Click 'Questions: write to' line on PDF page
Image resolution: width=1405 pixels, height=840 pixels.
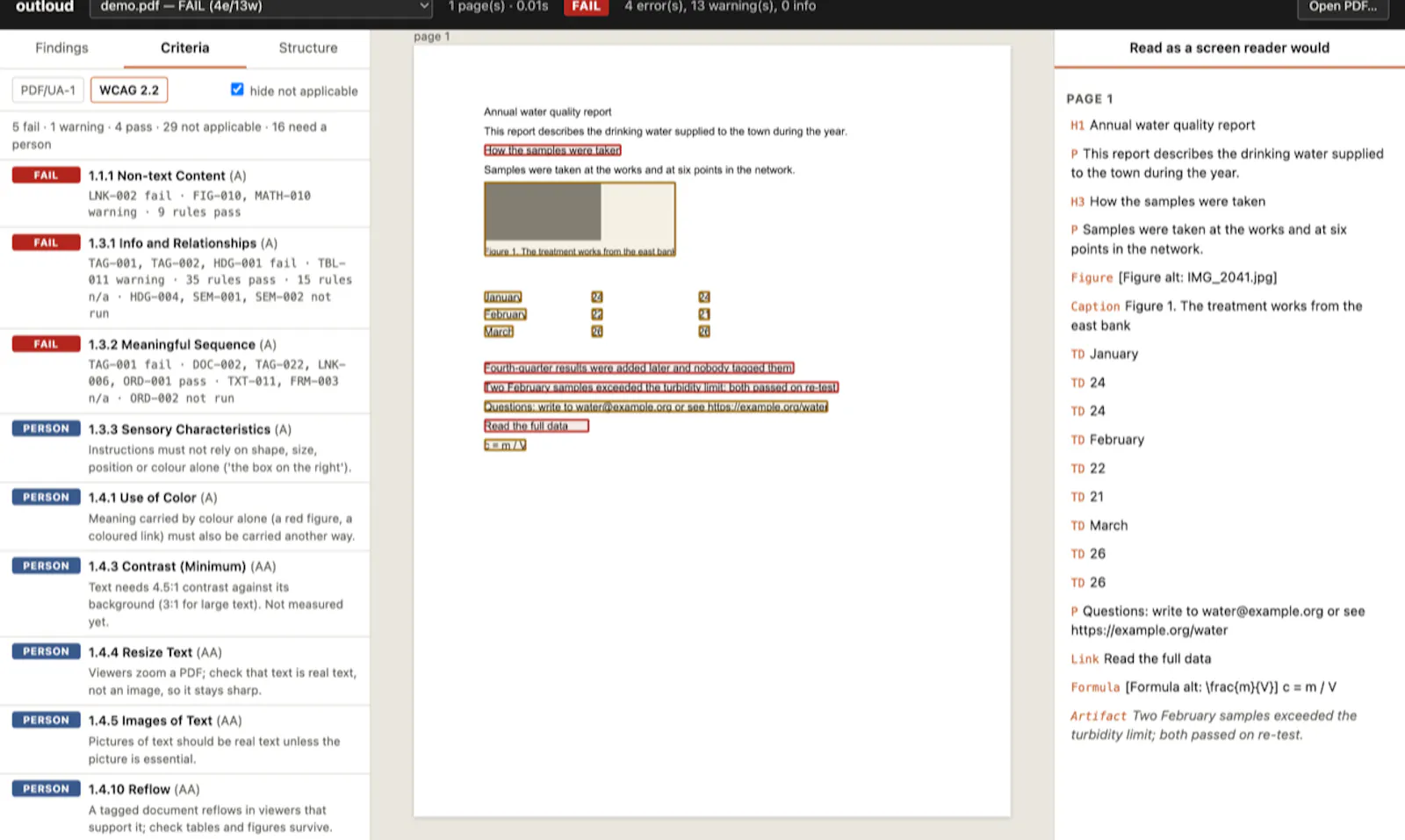(x=656, y=406)
